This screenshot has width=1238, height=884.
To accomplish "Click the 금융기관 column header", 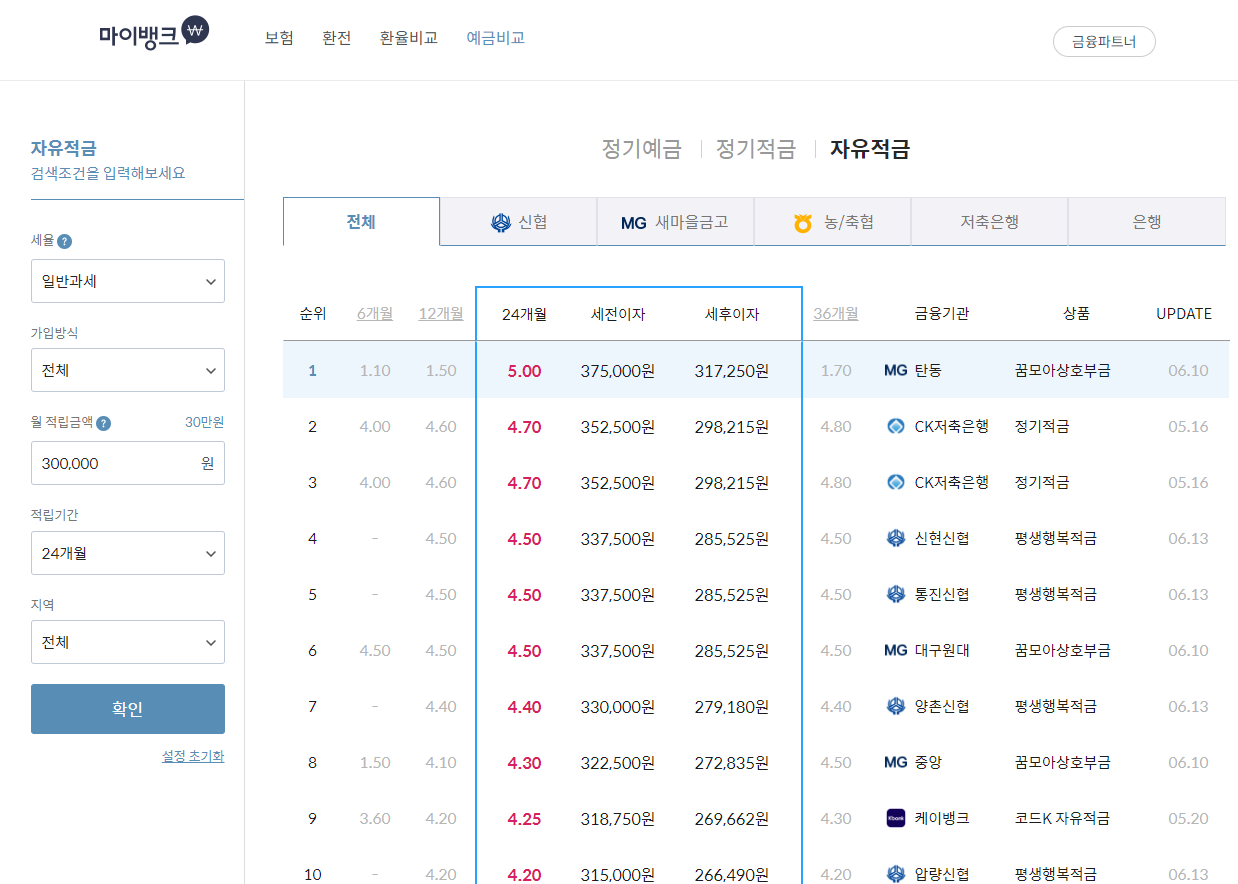I will tap(941, 314).
